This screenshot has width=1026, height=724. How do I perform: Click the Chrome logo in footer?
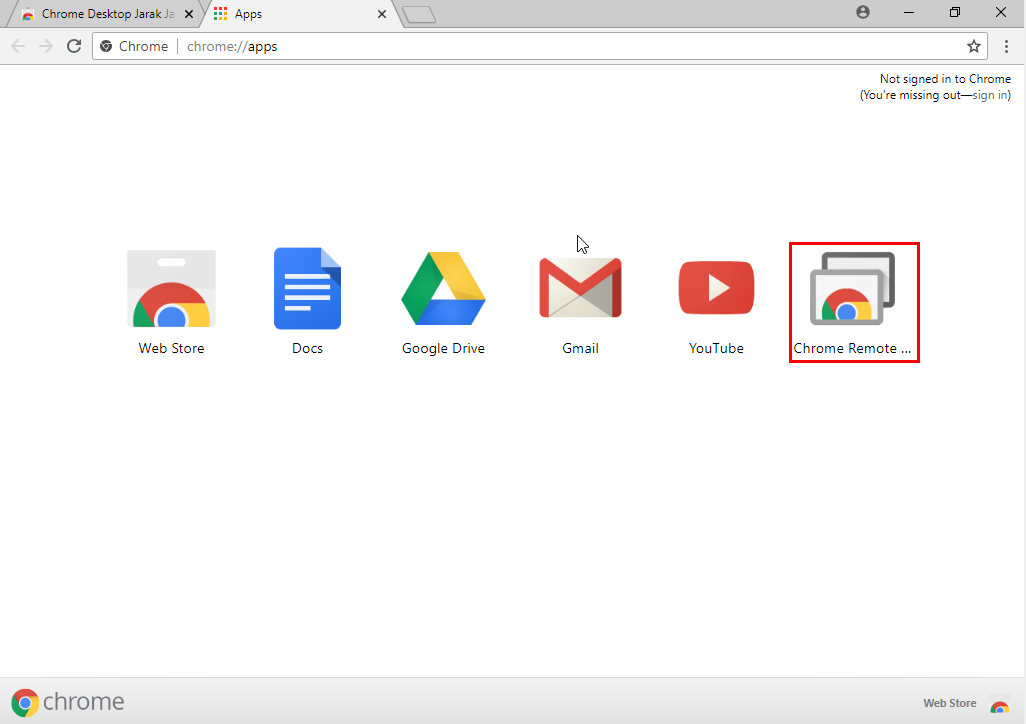25,703
